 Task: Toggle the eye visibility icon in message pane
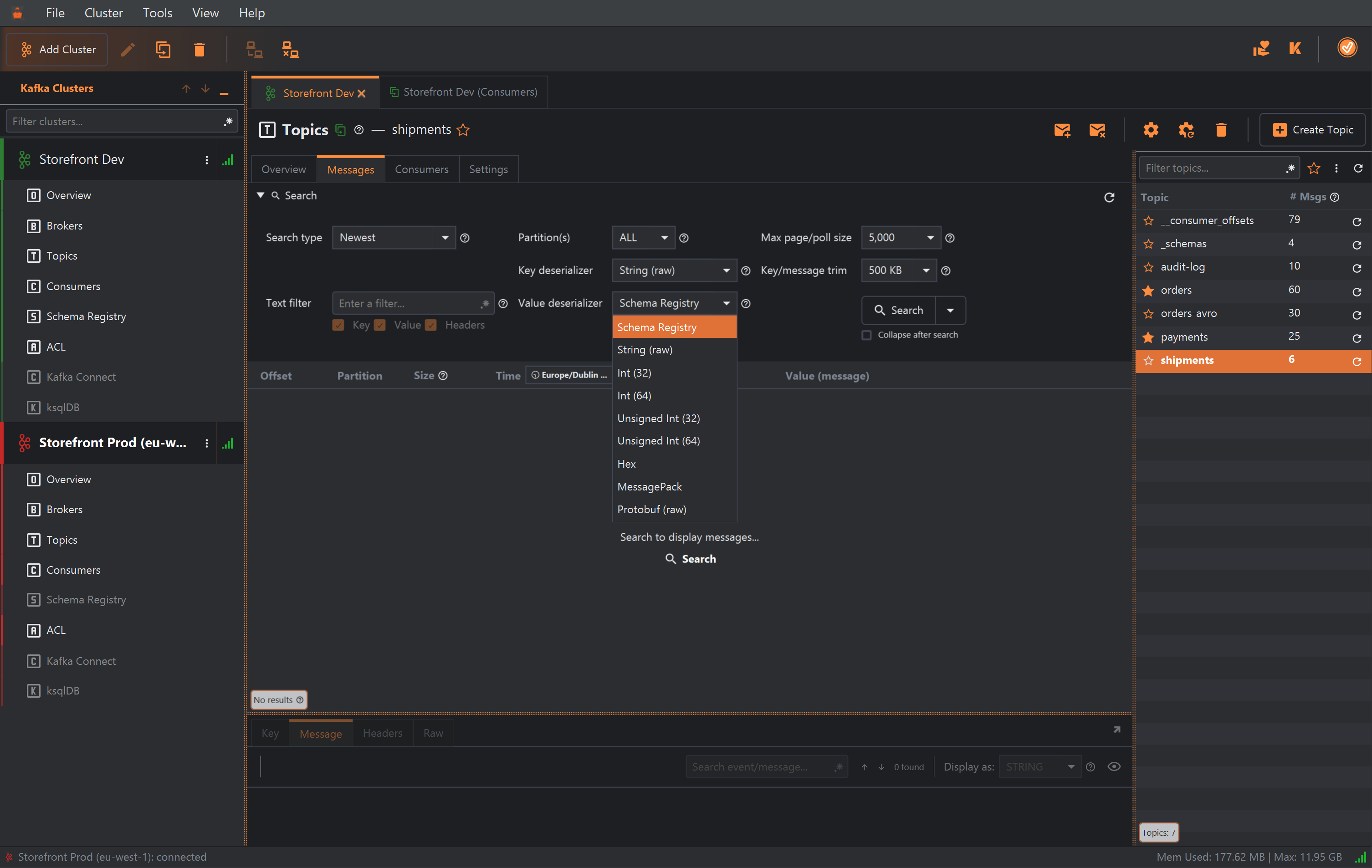coord(1114,766)
